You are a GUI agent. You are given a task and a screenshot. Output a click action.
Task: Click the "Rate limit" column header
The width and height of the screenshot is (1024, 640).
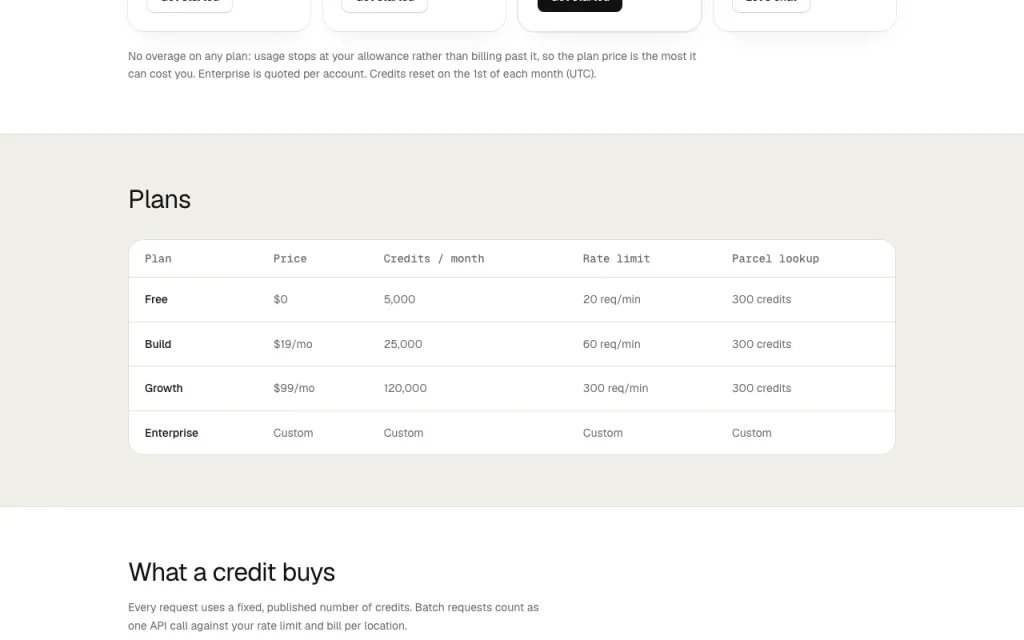tap(616, 259)
